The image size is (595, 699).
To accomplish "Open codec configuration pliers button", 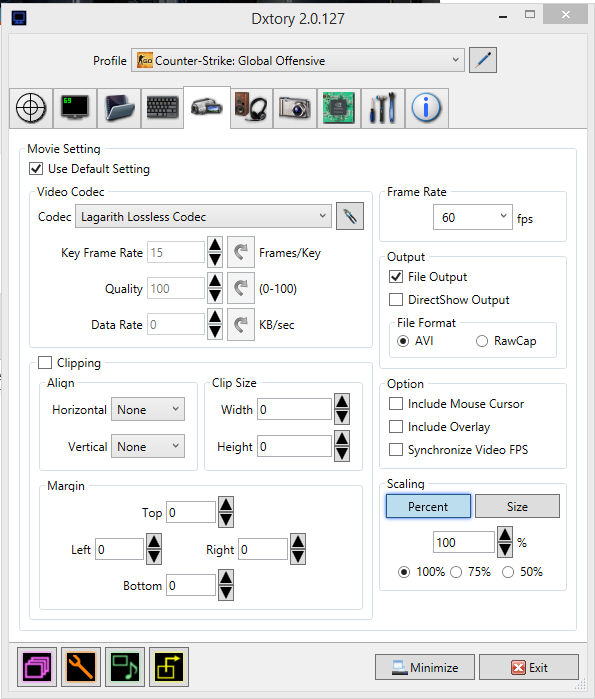I will click(350, 217).
